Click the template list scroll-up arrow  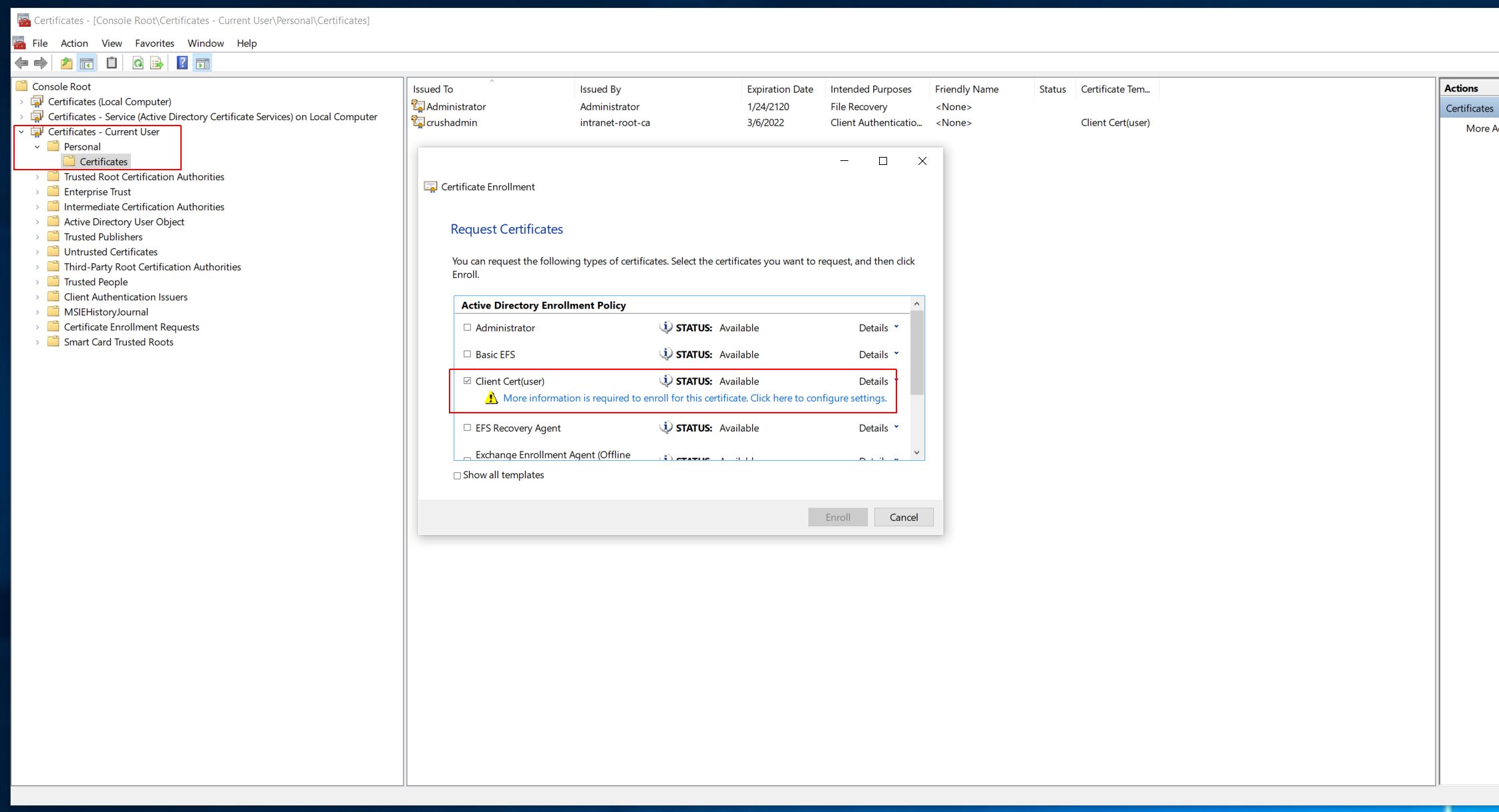click(917, 304)
